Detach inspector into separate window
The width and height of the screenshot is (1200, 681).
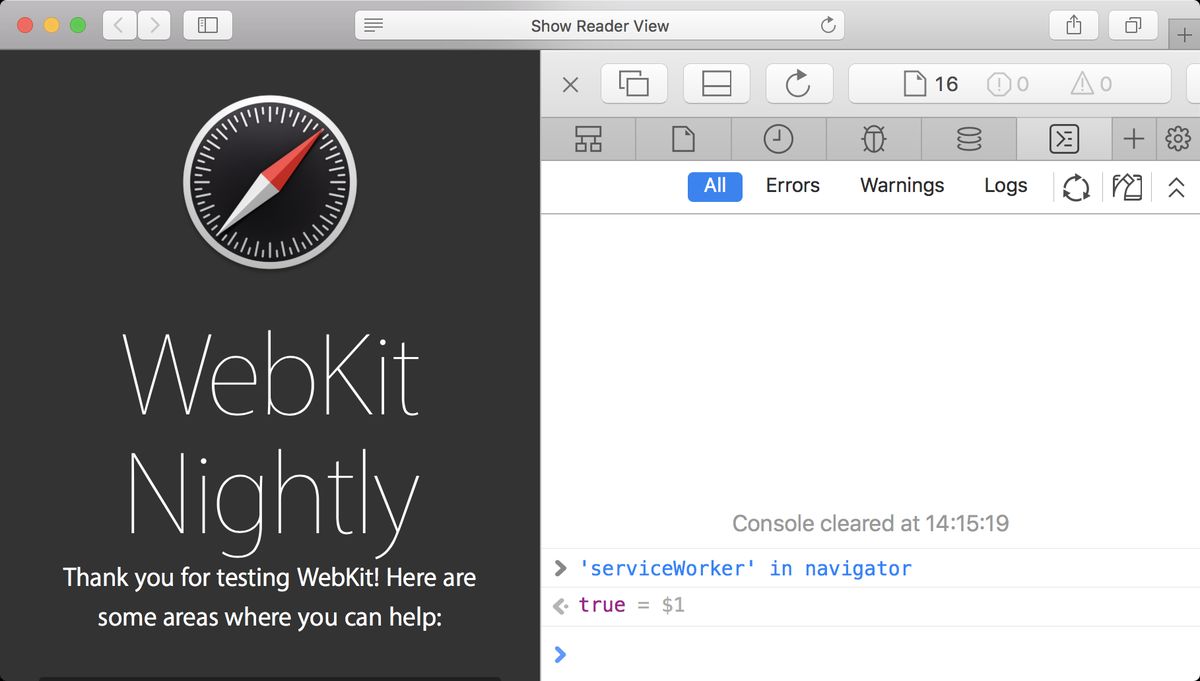(x=634, y=85)
